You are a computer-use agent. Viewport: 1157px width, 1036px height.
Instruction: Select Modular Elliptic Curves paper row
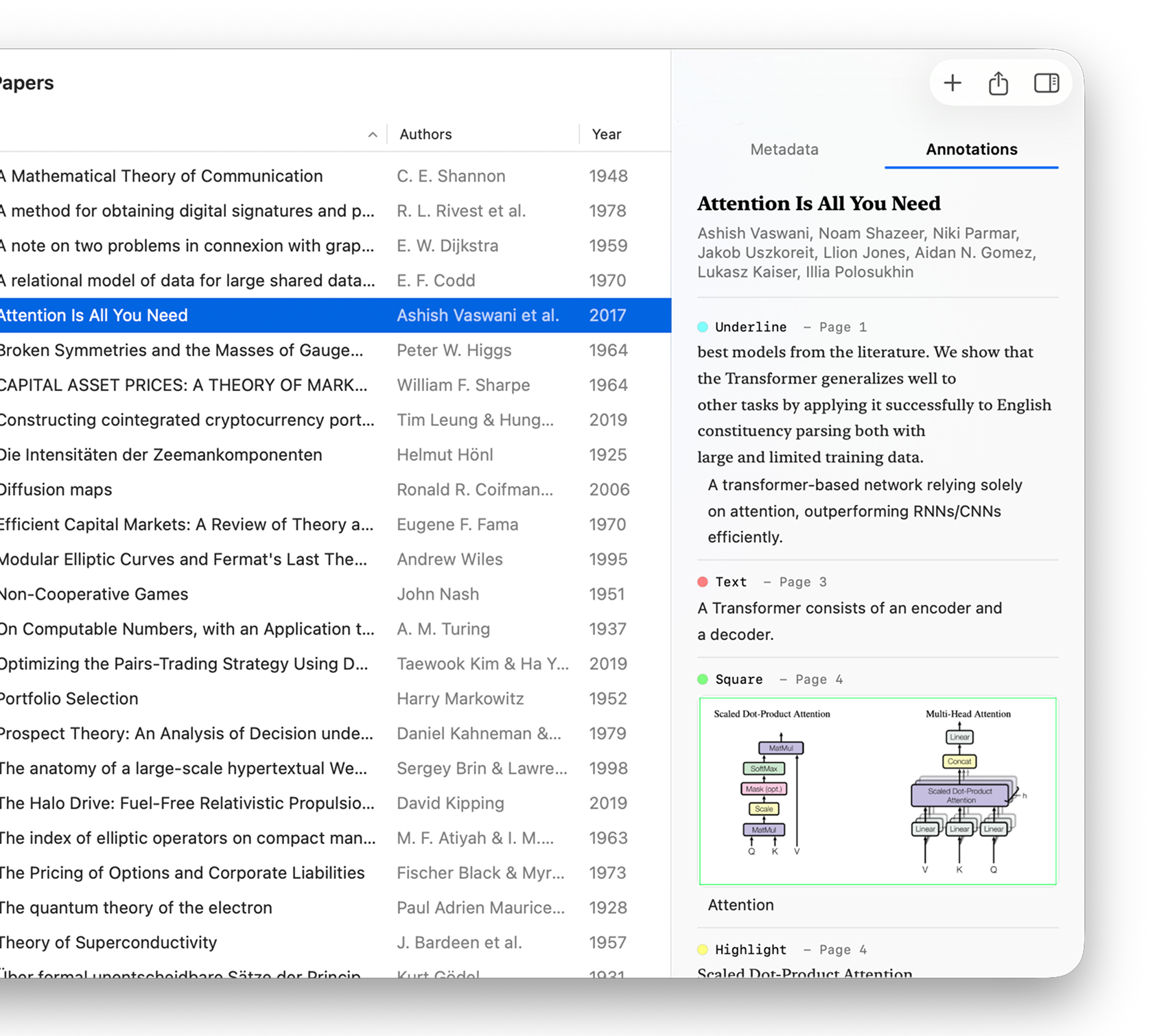pyautogui.click(x=335, y=559)
